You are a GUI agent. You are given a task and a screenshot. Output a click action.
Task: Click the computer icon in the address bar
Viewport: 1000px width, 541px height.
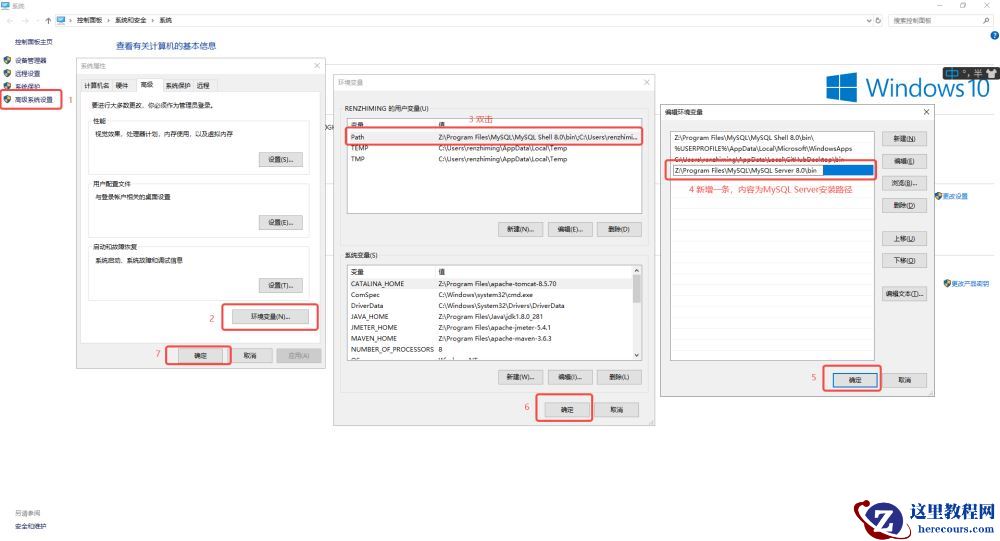coord(61,20)
